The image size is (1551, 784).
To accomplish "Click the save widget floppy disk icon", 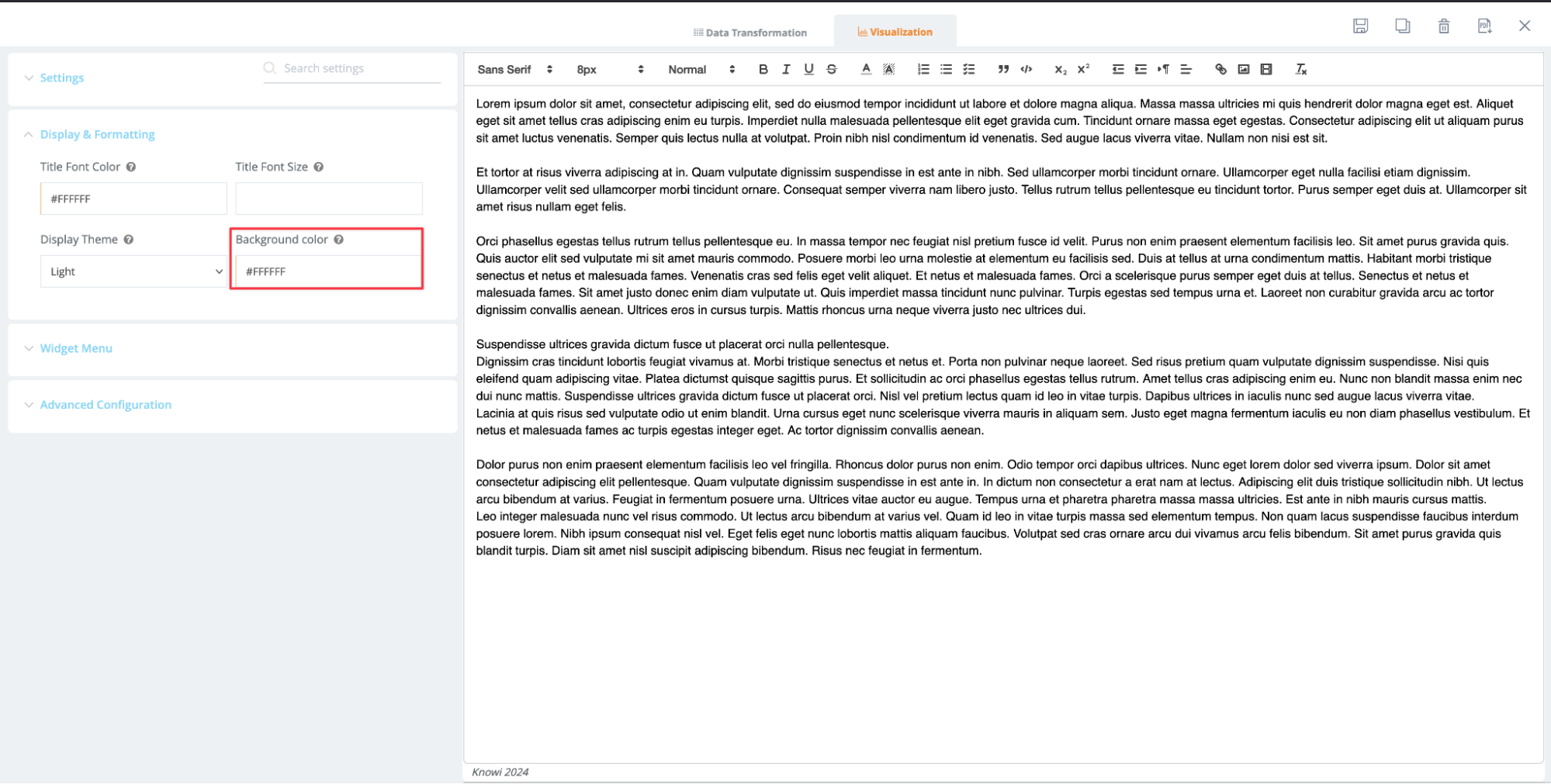I will [x=1360, y=26].
